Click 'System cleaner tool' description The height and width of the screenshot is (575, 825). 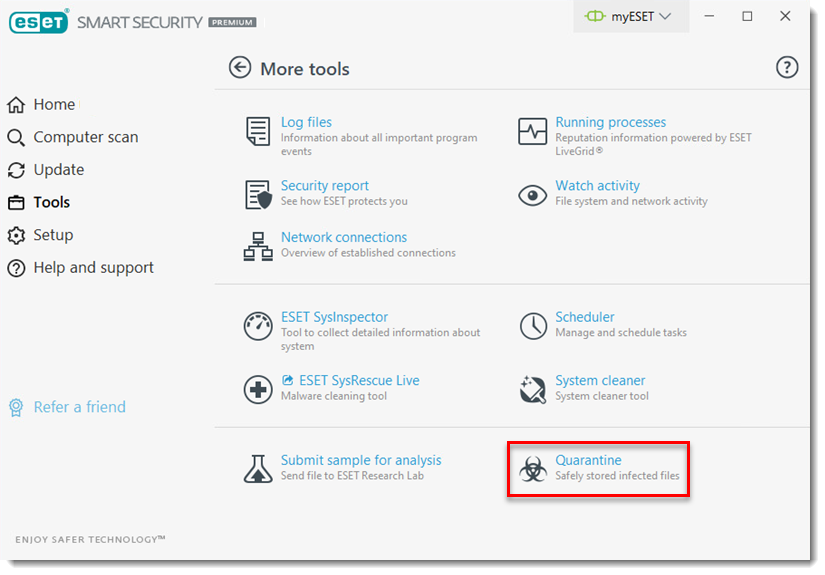point(602,396)
